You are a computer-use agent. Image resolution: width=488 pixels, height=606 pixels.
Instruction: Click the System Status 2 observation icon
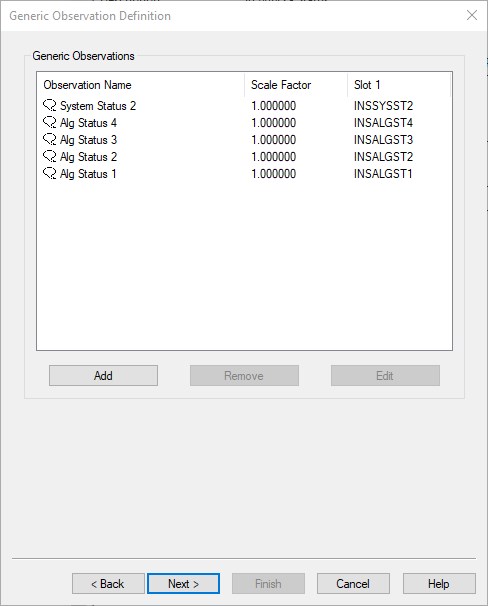coord(49,106)
